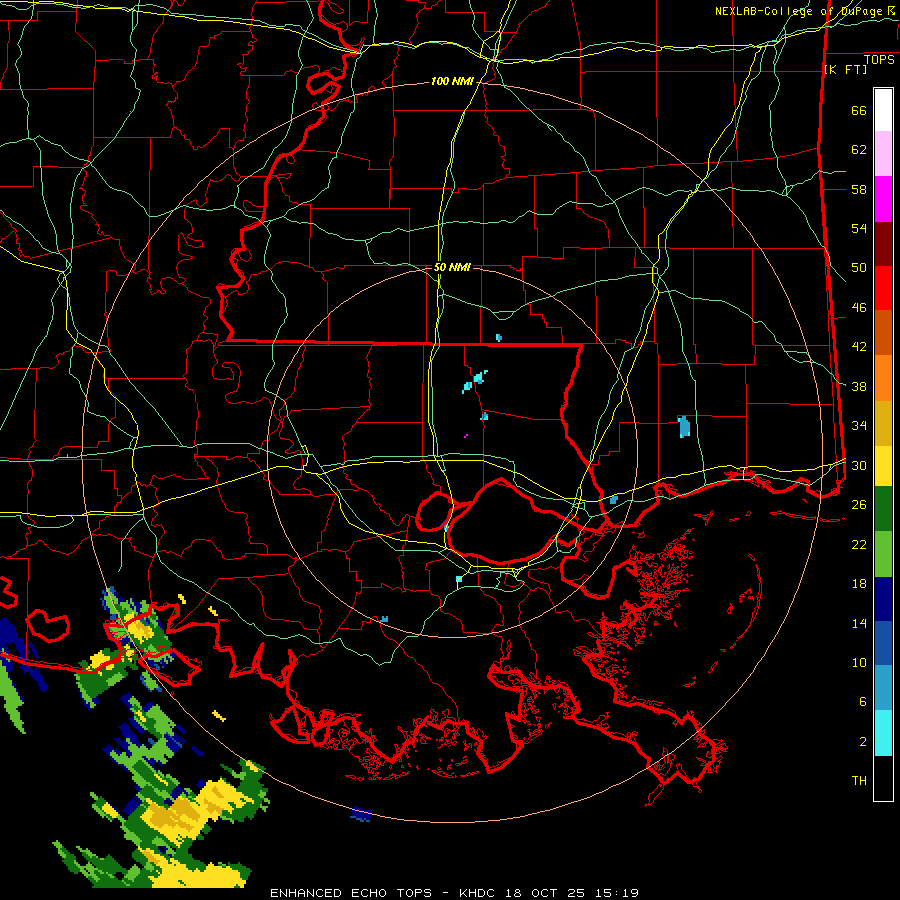The width and height of the screenshot is (900, 900).
Task: Click the navy echo on the 100 NMI ring's southern edge
Action: click(361, 814)
